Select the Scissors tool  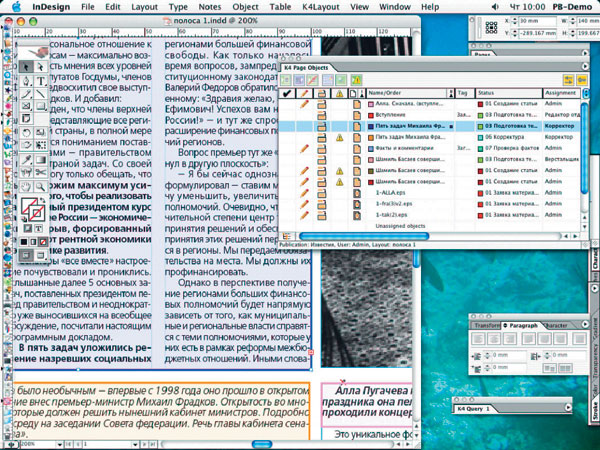[x=41, y=173]
